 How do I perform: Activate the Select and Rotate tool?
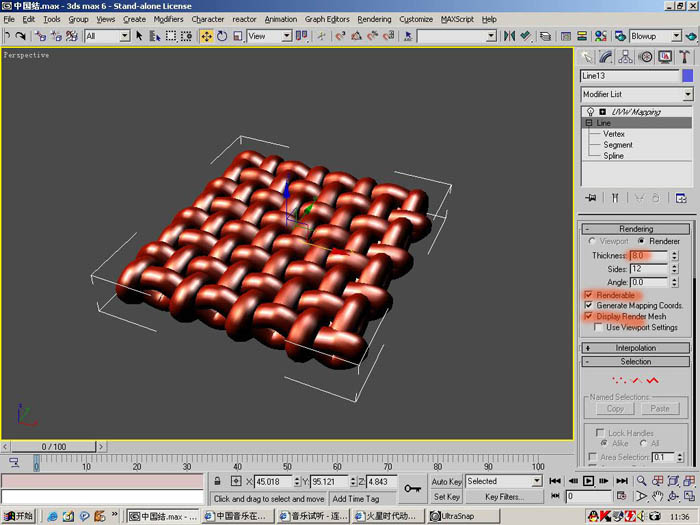[x=222, y=36]
